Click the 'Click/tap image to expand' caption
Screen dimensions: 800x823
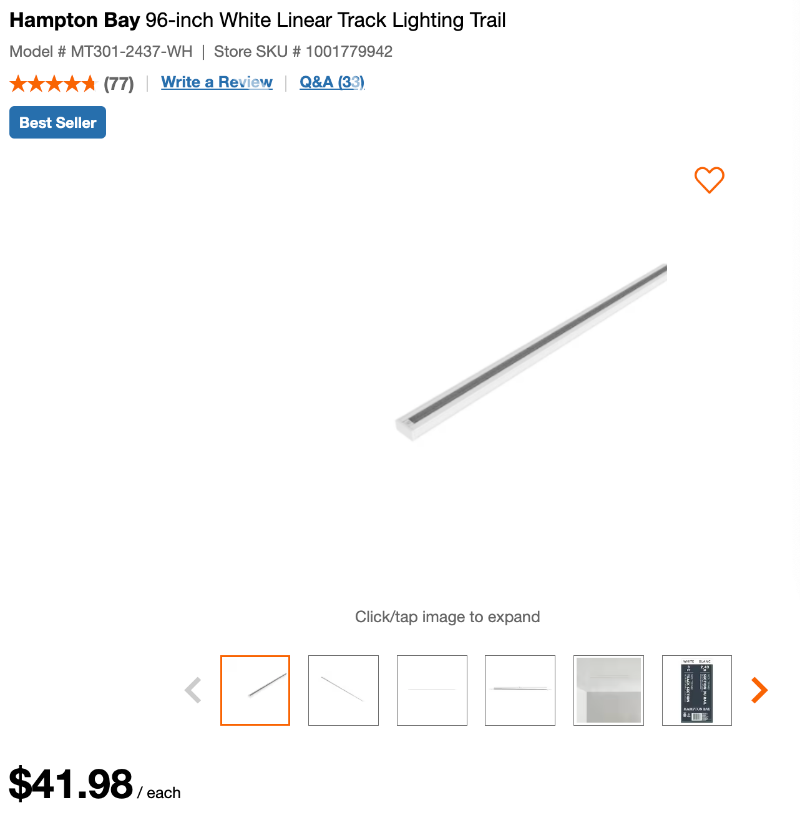click(x=447, y=617)
